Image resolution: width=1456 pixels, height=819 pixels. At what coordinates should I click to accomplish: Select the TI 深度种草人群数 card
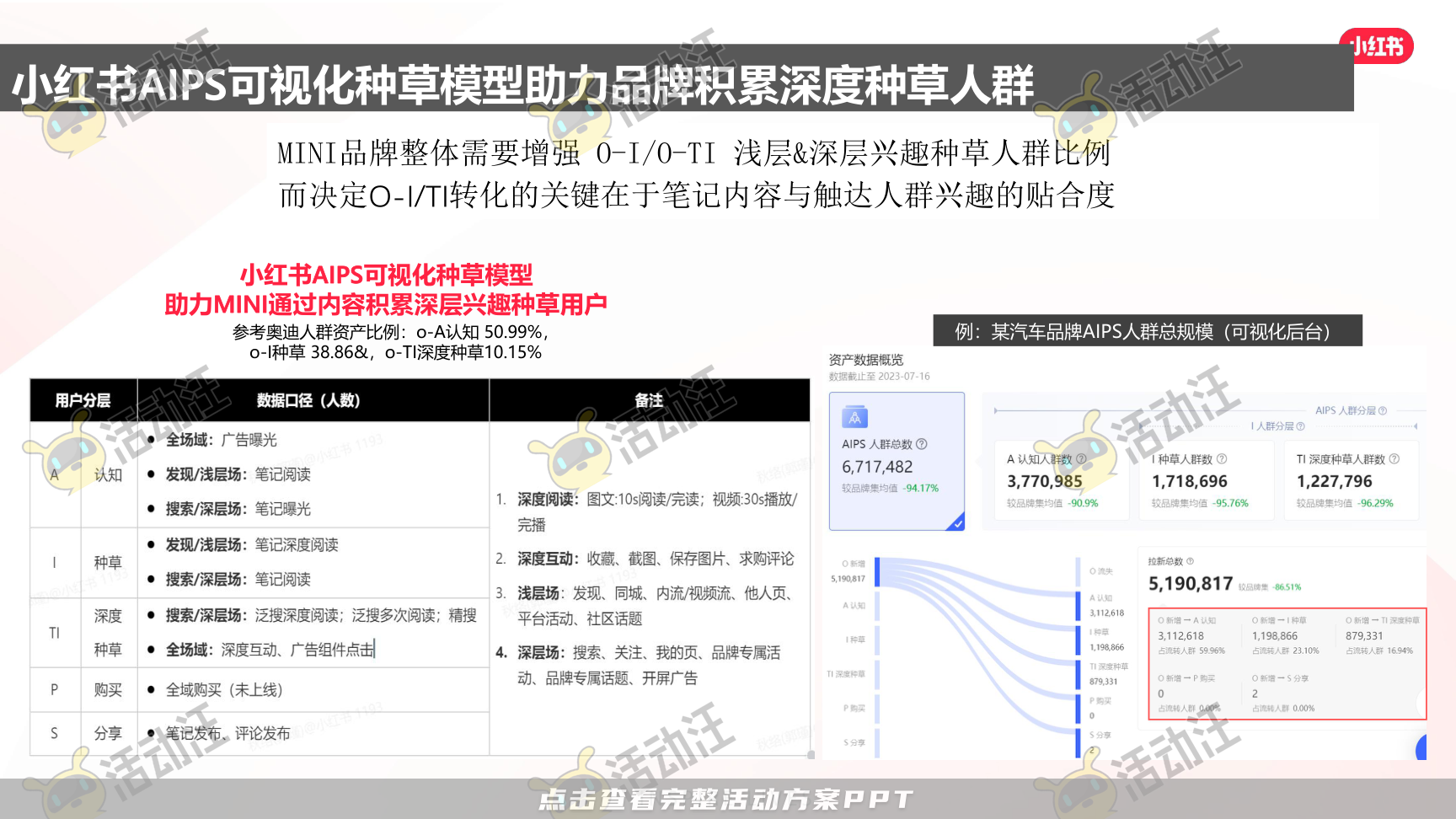coord(1352,480)
